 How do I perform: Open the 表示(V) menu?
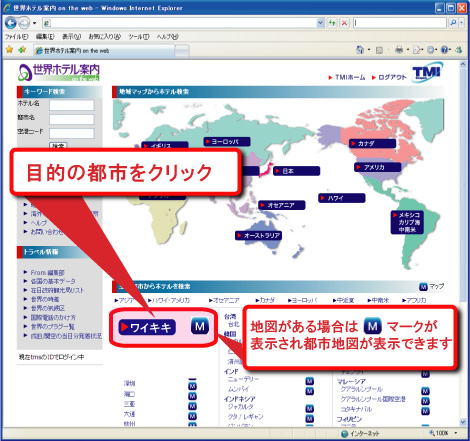click(72, 37)
